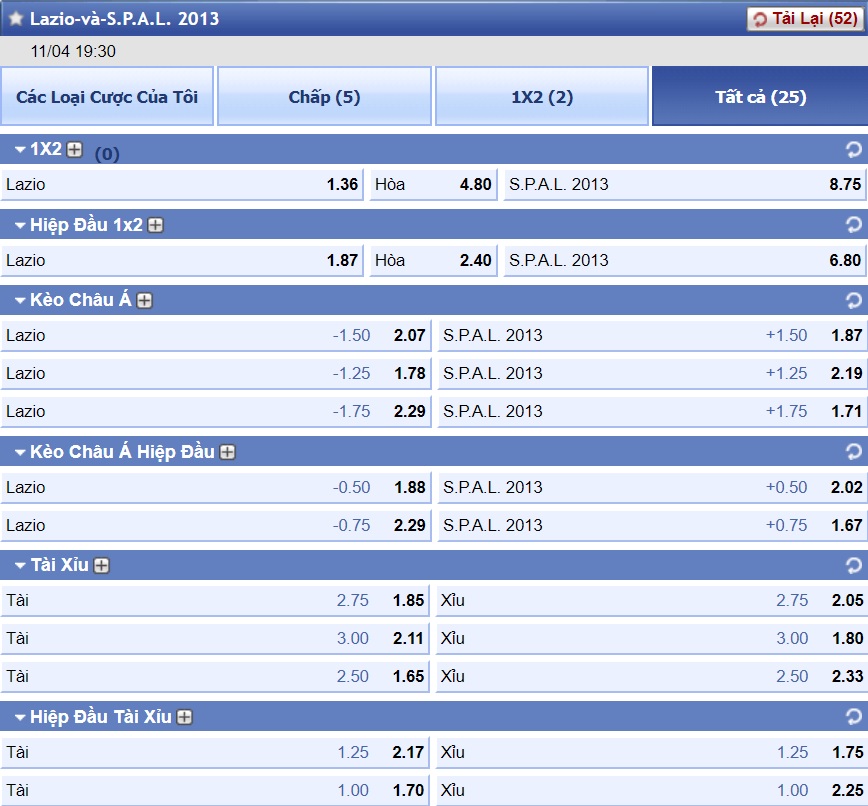Image resolution: width=868 pixels, height=806 pixels.
Task: Refresh the Kèo Châu Á Hiệp Đầu section
Action: [x=853, y=452]
